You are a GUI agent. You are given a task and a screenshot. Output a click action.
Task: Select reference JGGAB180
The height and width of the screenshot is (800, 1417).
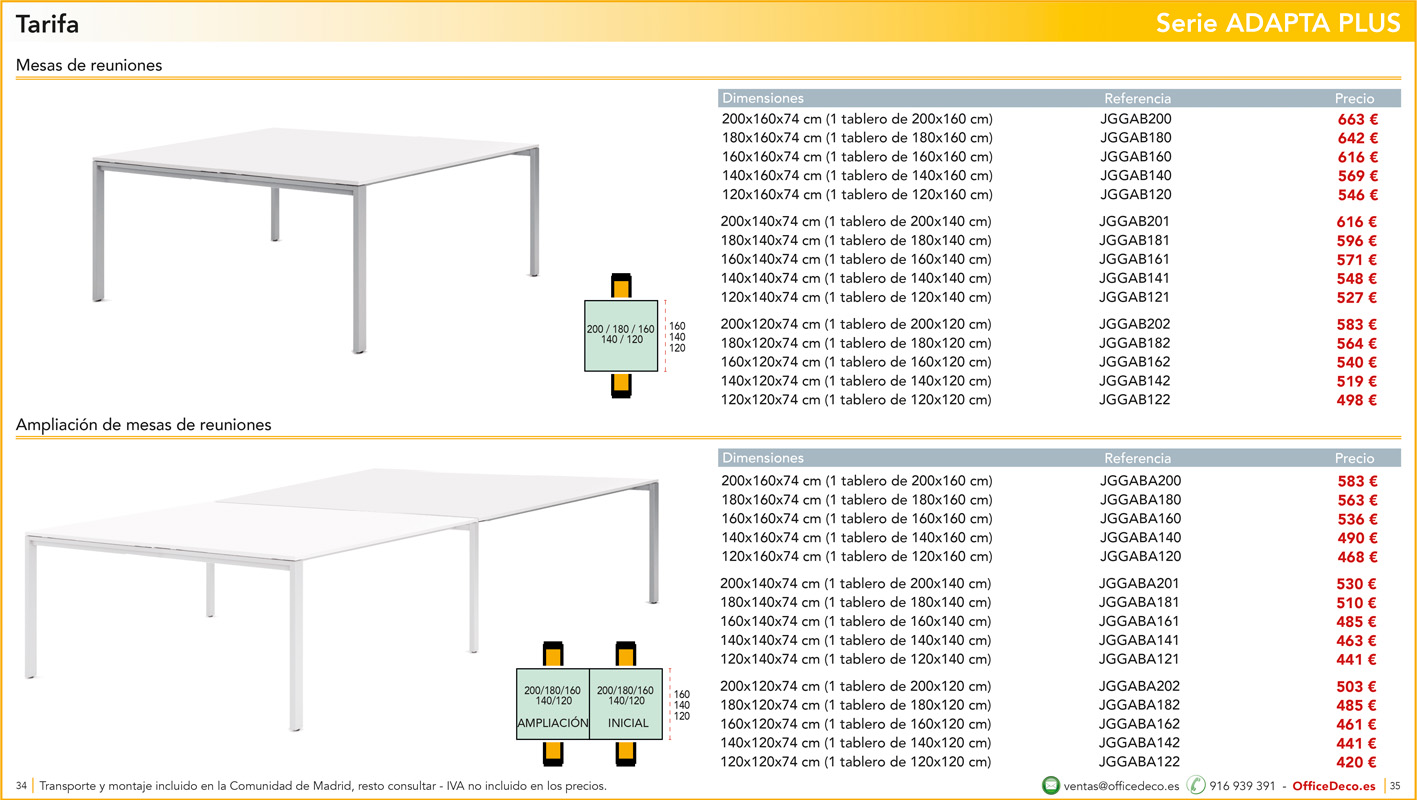pyautogui.click(x=1136, y=138)
